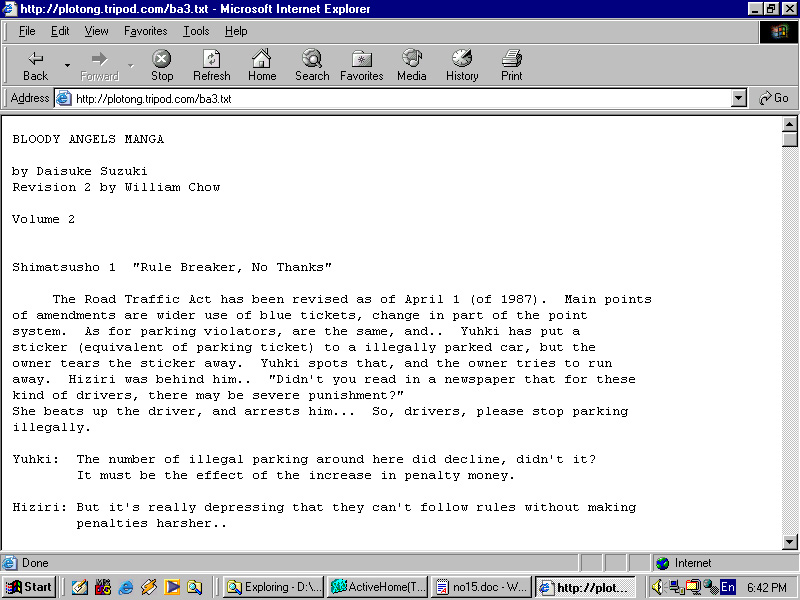Image resolution: width=800 pixels, height=600 pixels.
Task: Open the View menu
Action: 96,31
